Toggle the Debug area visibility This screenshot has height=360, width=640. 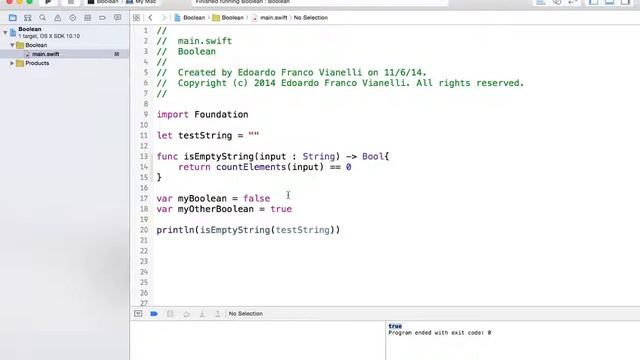pyautogui.click(x=609, y=2)
